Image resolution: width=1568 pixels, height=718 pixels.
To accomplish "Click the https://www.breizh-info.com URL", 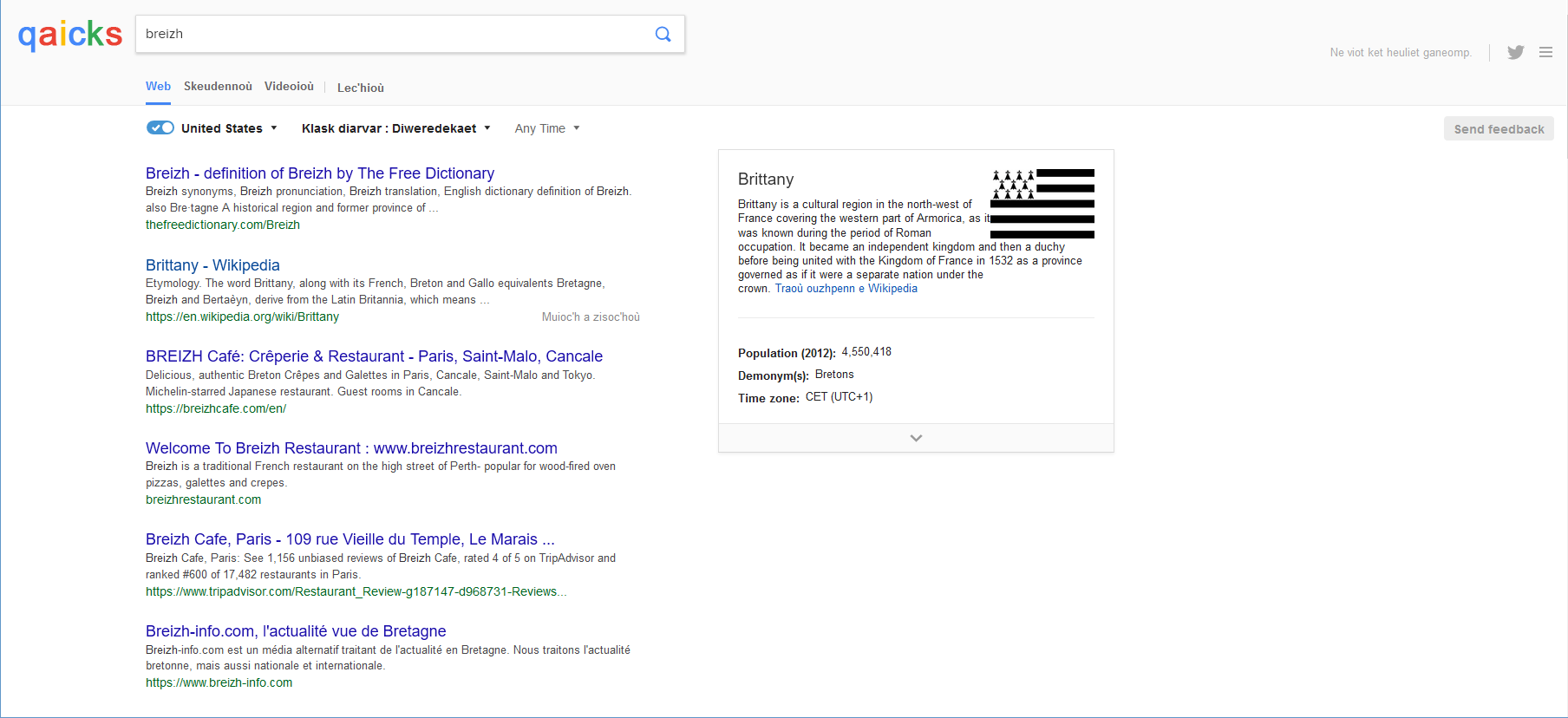I will coord(219,682).
